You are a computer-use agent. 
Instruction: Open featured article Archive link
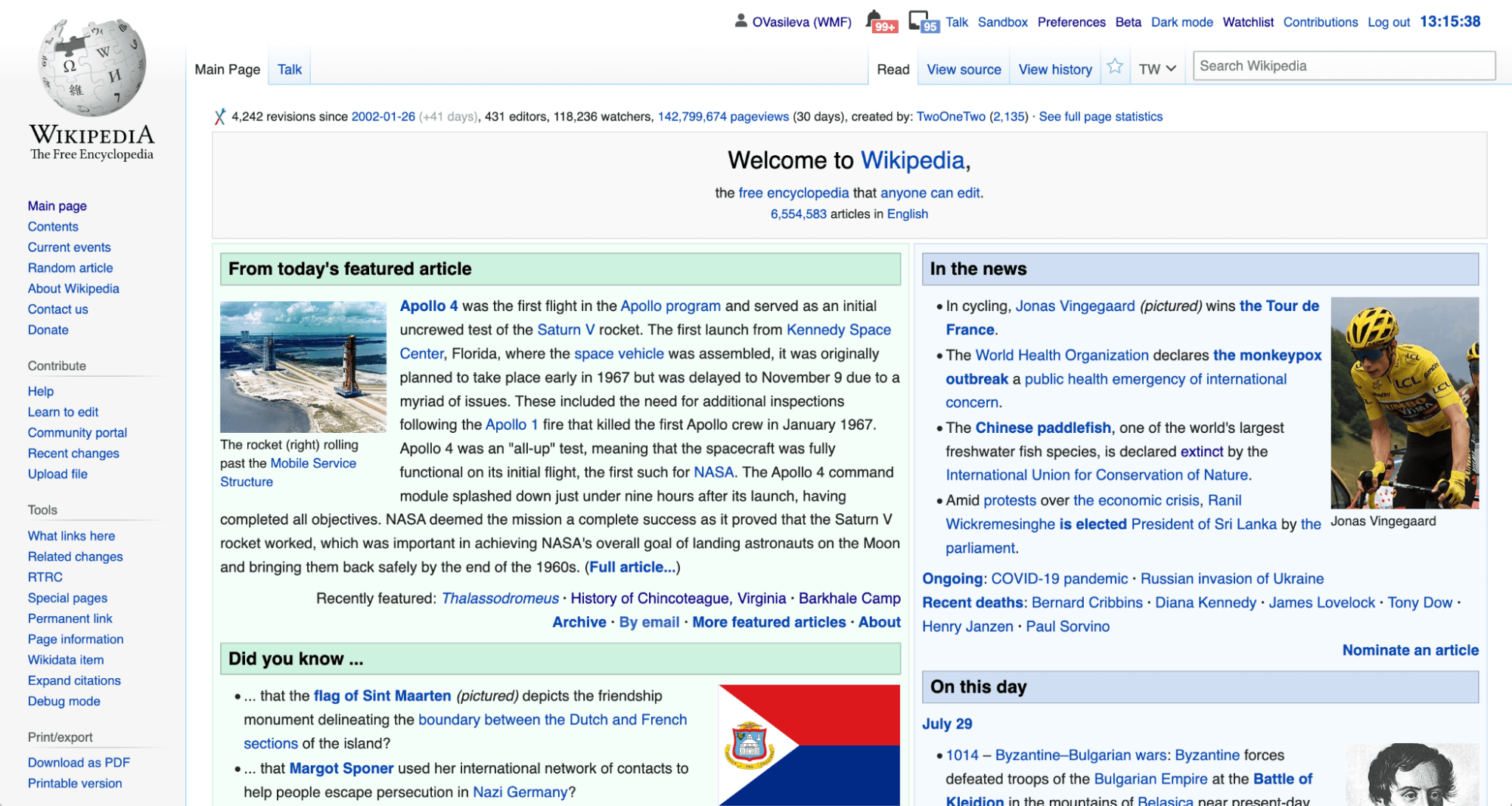[579, 621]
